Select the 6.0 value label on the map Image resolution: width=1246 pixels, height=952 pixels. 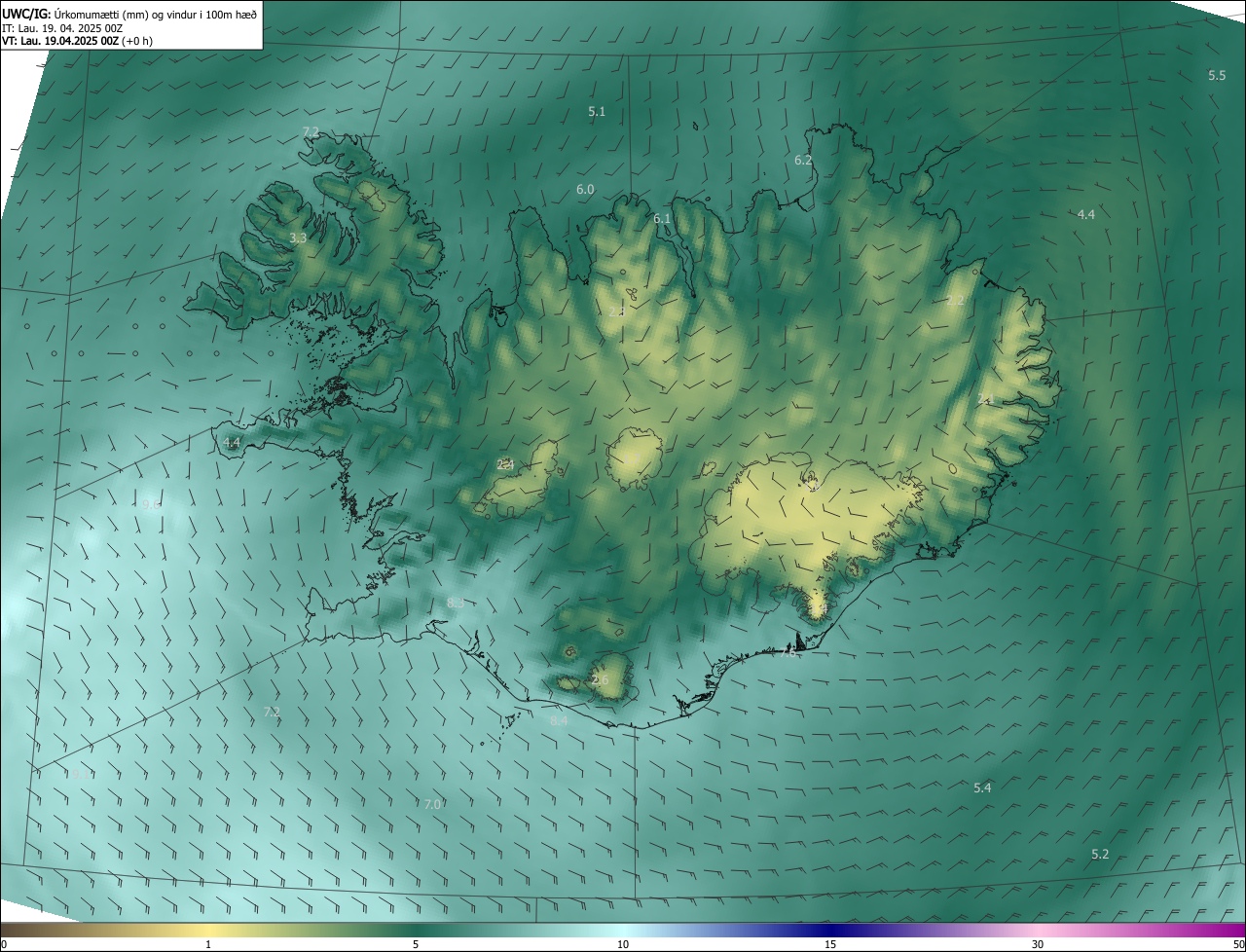coord(585,189)
